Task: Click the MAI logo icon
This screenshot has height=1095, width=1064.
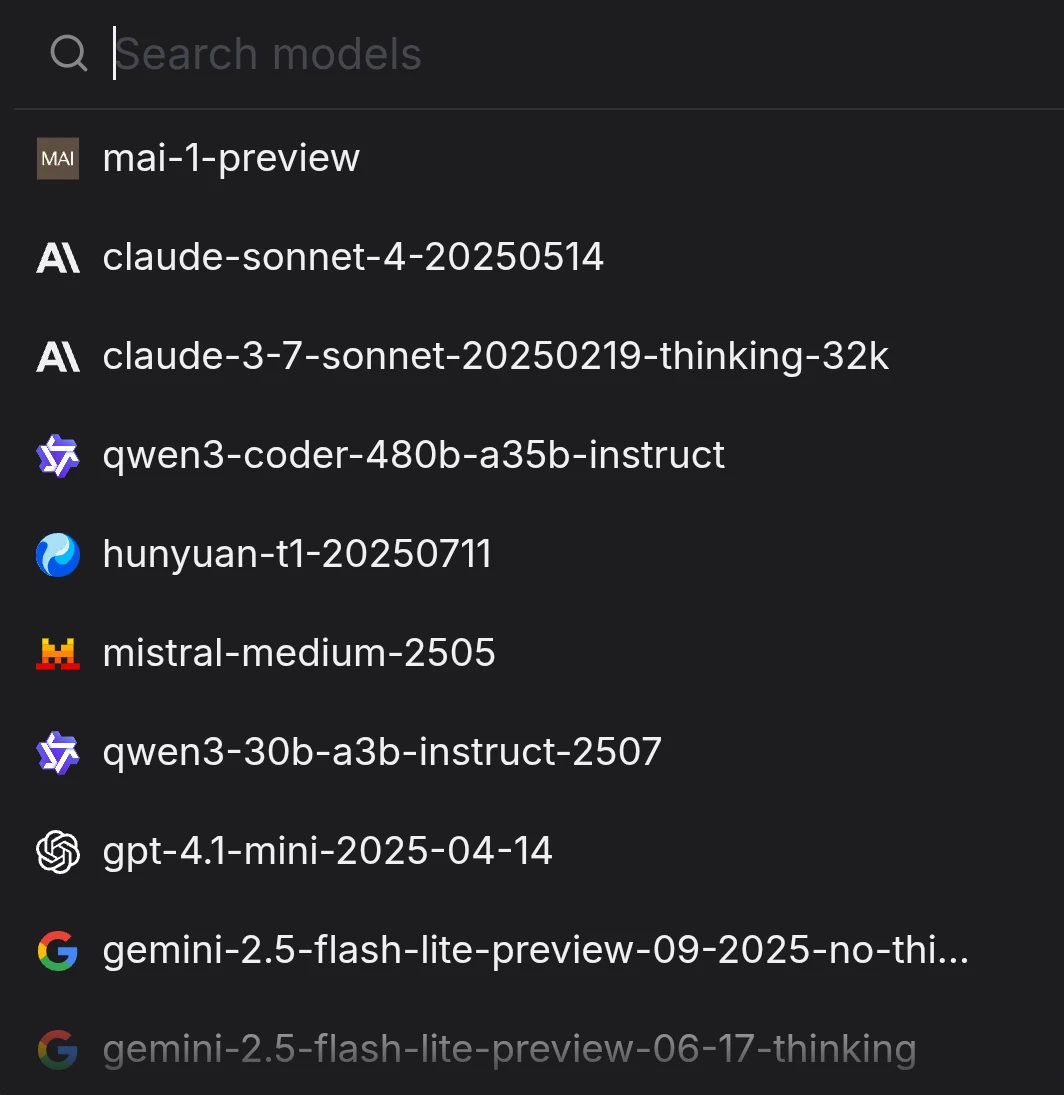Action: tap(57, 159)
